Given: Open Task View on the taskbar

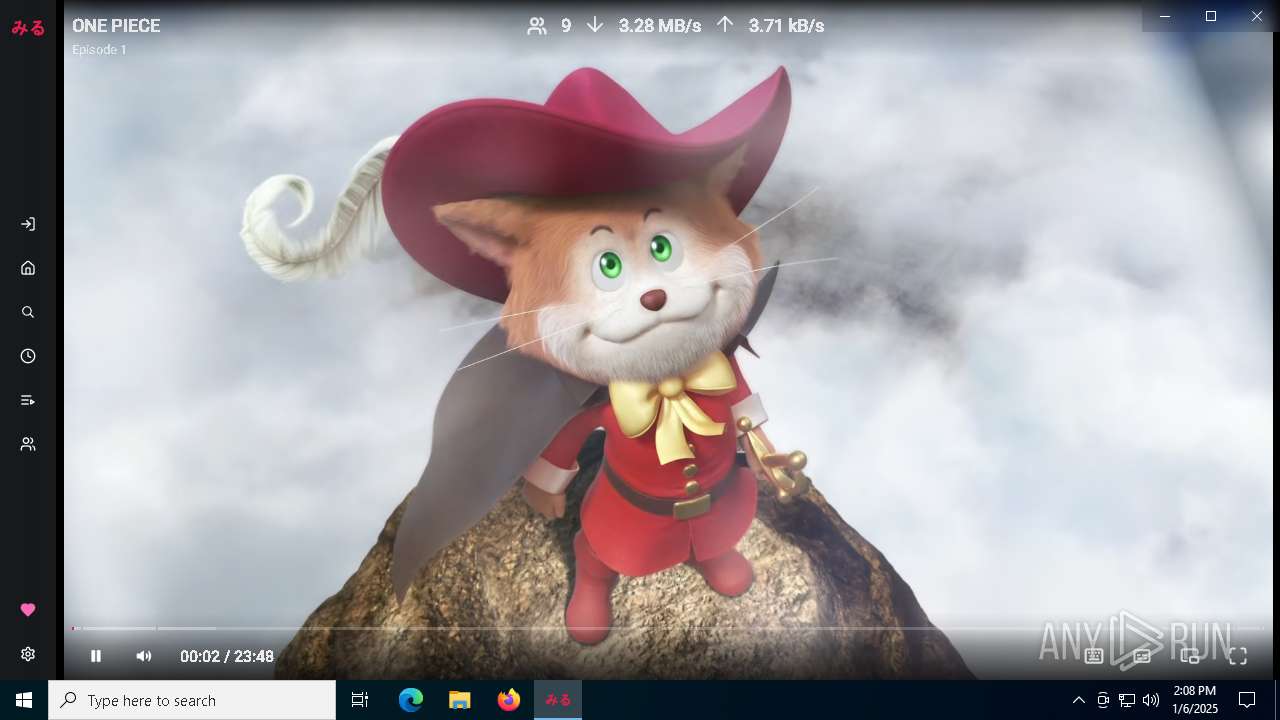Looking at the screenshot, I should tap(360, 700).
